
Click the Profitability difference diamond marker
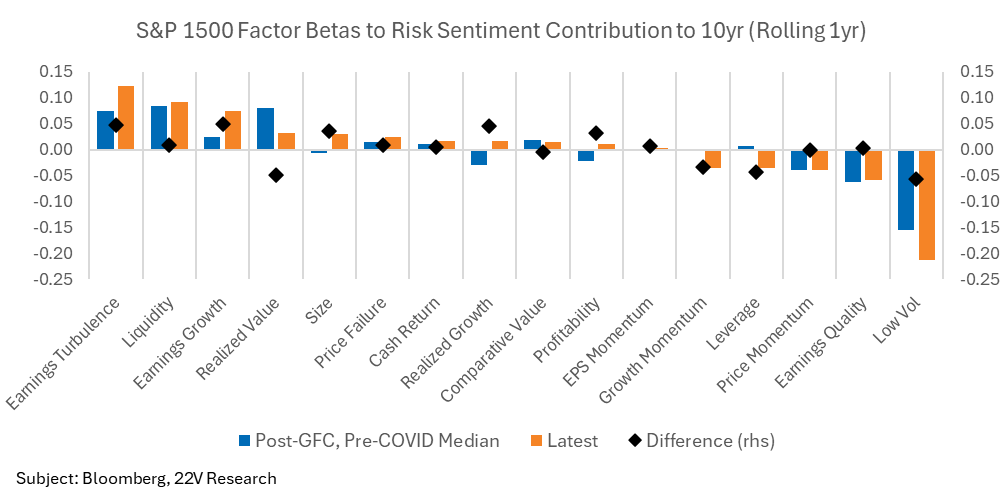point(596,133)
